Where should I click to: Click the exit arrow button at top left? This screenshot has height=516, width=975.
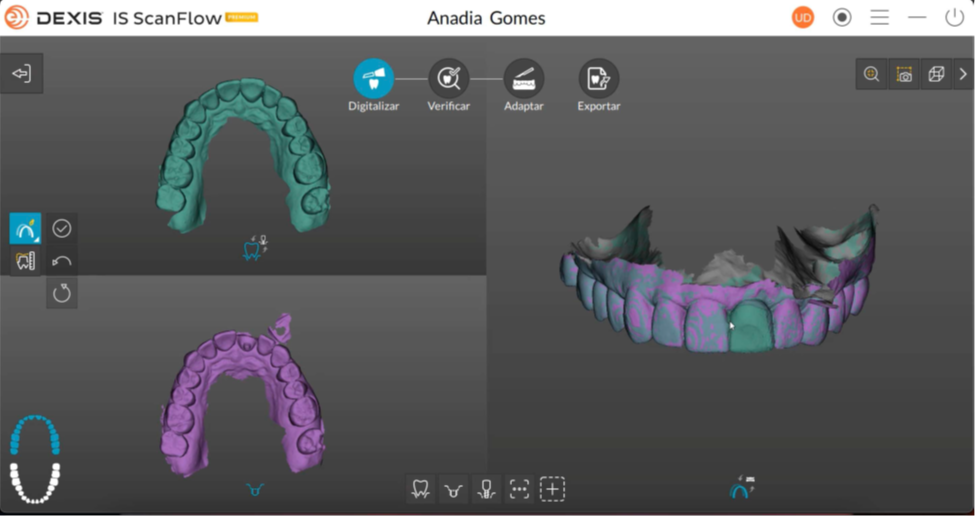[x=21, y=74]
